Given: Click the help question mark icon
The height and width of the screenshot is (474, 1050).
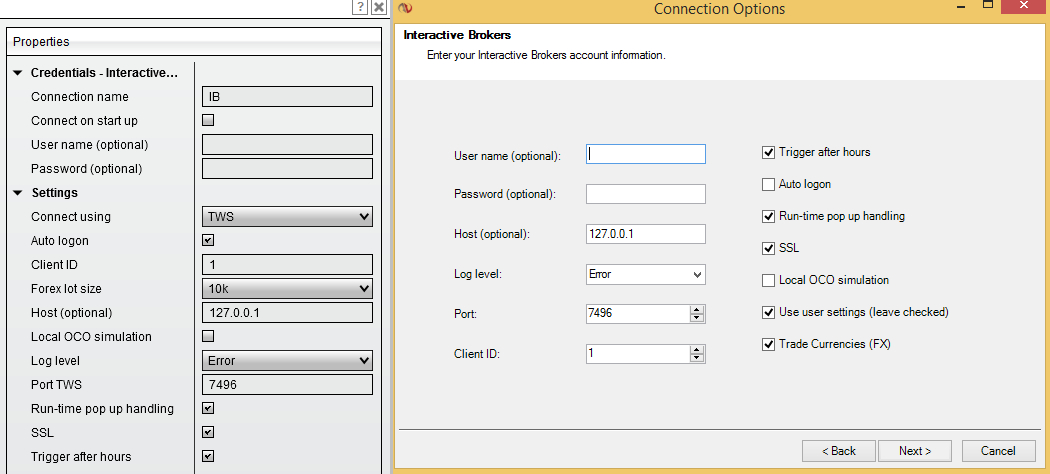Looking at the screenshot, I should pos(360,7).
